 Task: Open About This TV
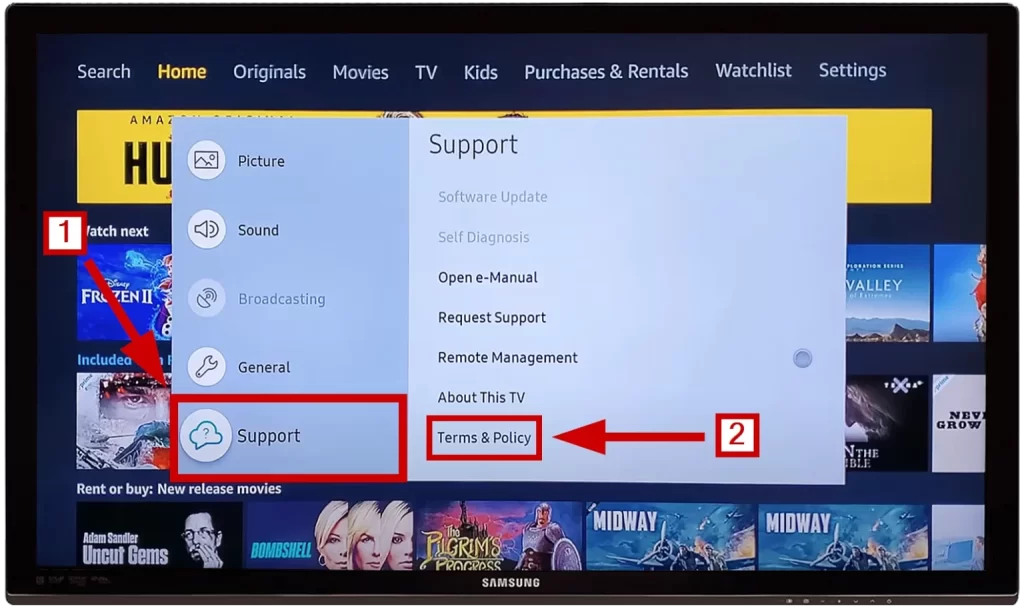[481, 397]
